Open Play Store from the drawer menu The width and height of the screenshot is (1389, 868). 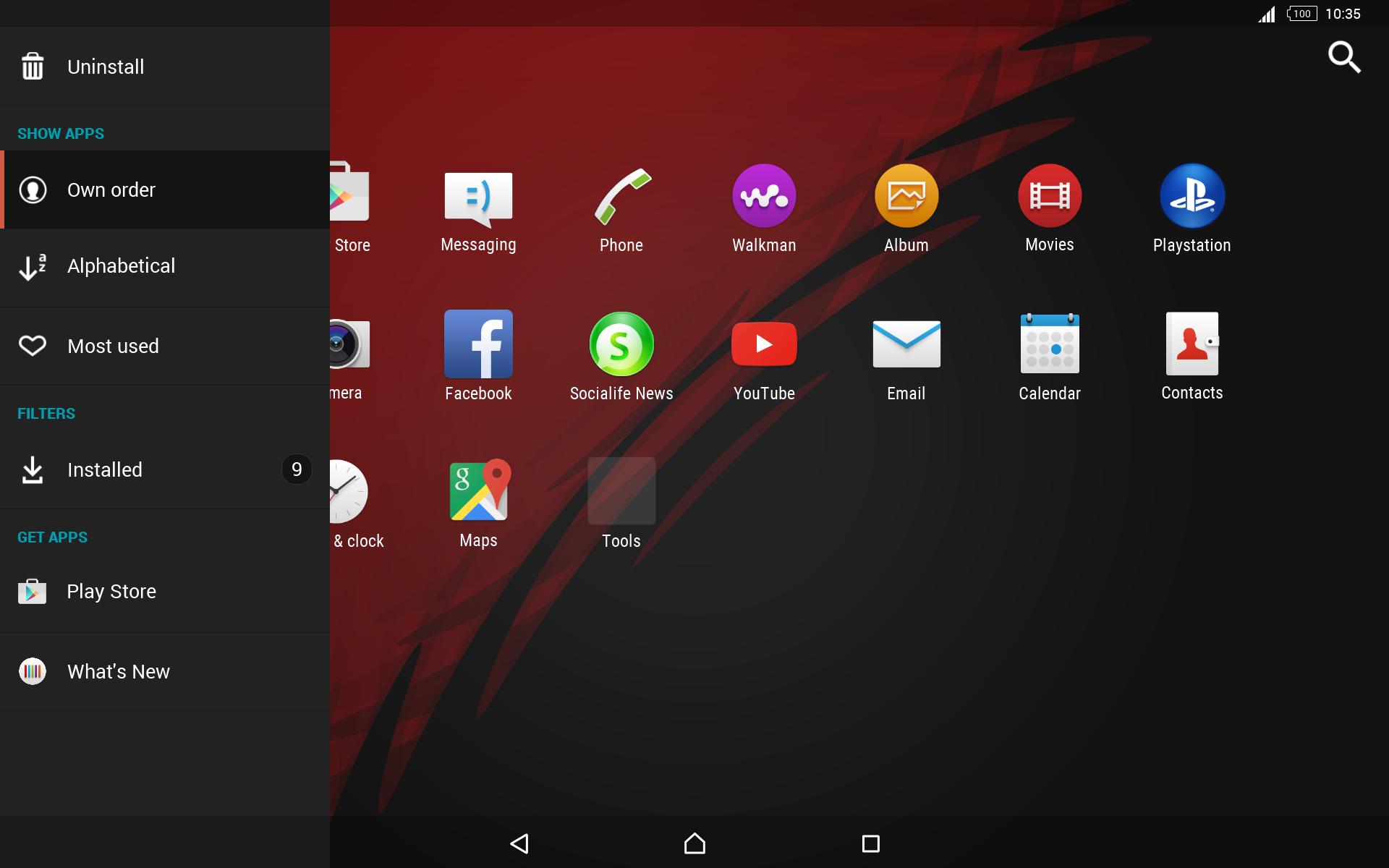coord(165,592)
